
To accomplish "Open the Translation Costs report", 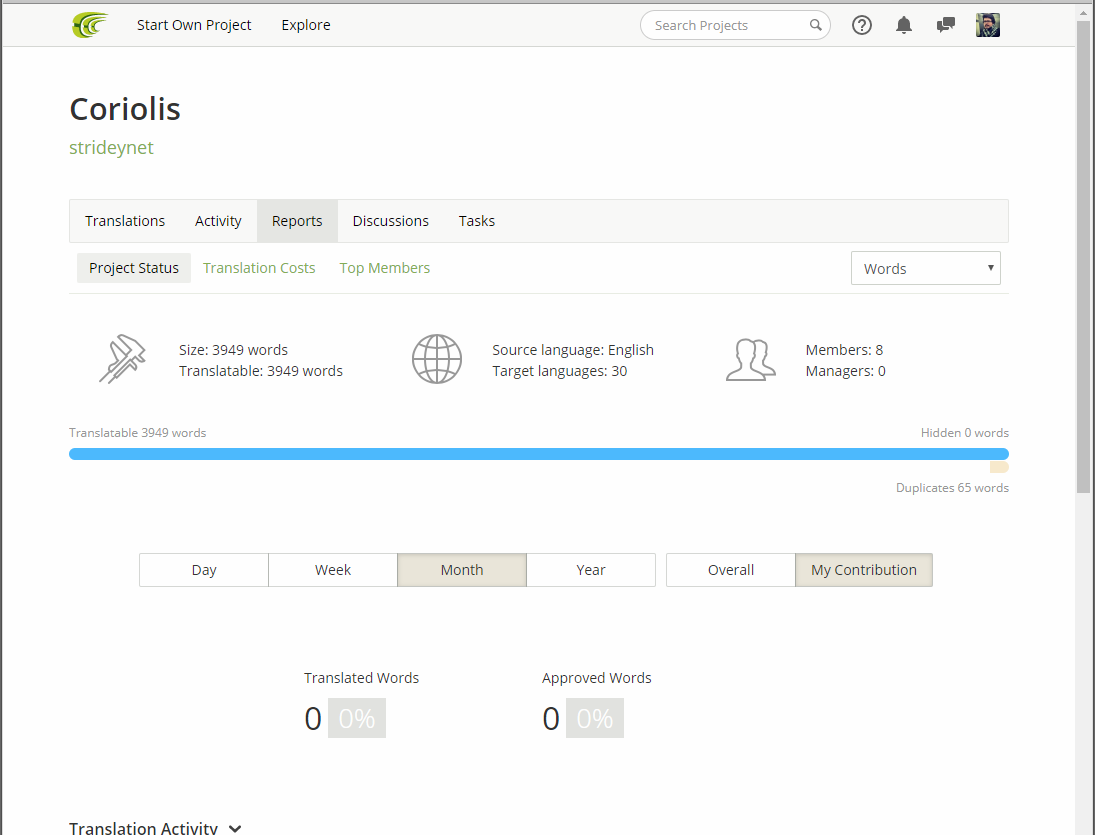I will point(259,268).
